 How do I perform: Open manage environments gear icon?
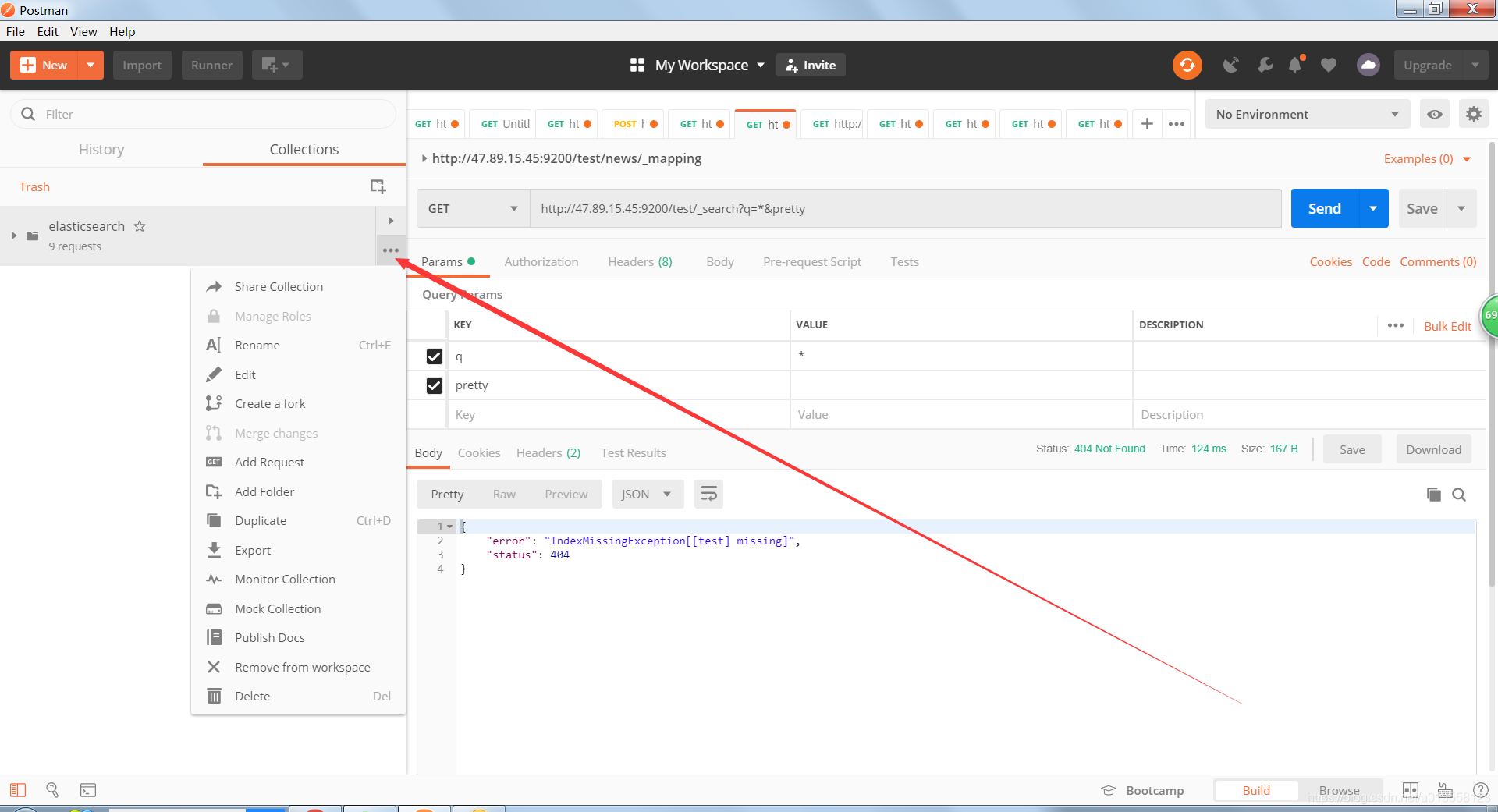[1473, 115]
